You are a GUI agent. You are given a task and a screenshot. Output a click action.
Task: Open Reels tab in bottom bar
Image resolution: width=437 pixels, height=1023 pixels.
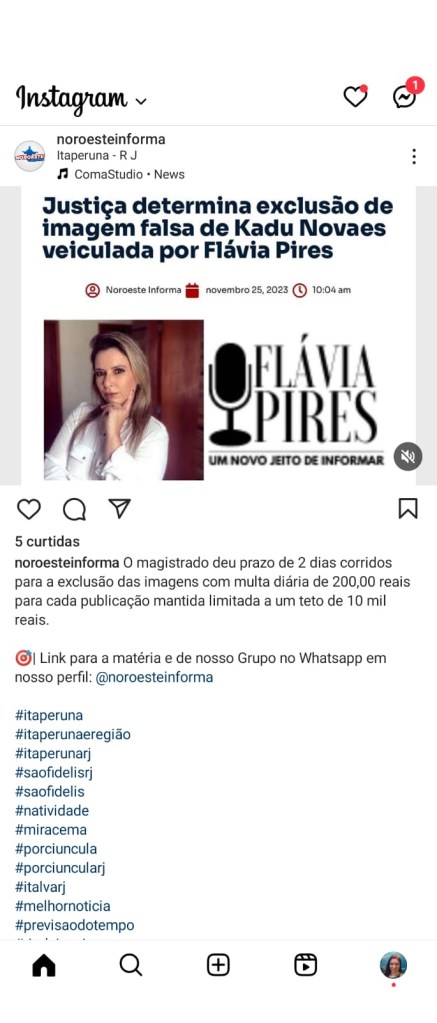(305, 965)
